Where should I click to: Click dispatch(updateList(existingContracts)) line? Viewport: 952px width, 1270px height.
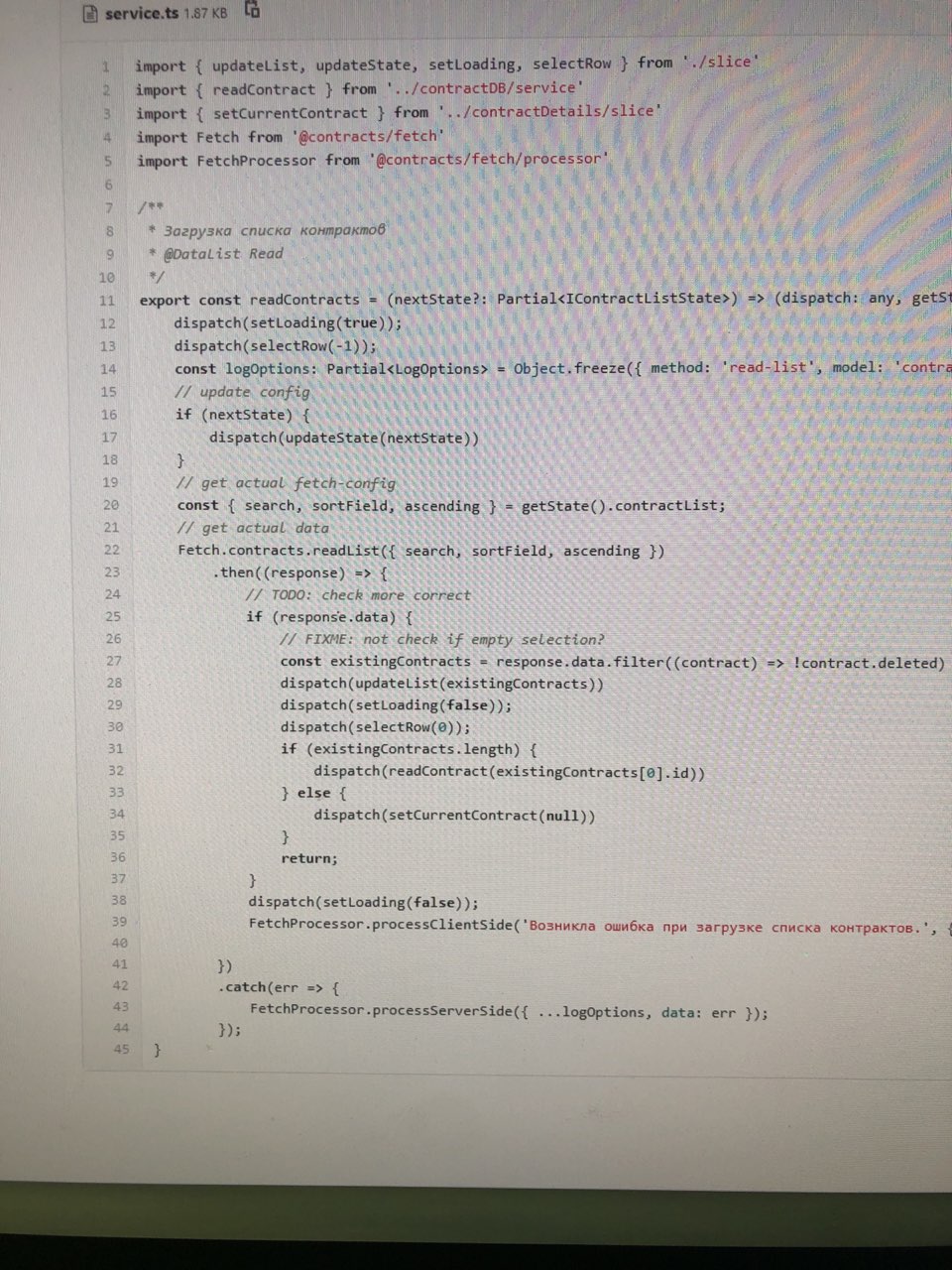click(442, 684)
